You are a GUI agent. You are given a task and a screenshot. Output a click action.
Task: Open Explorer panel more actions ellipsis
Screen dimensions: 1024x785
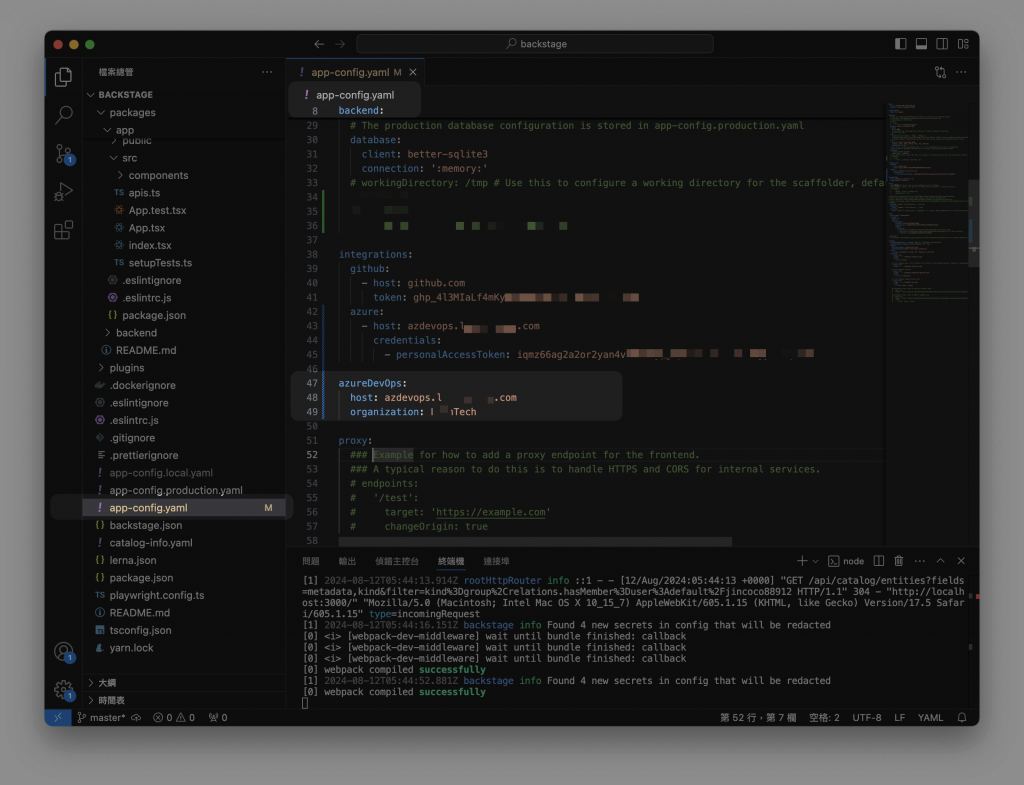coord(267,72)
